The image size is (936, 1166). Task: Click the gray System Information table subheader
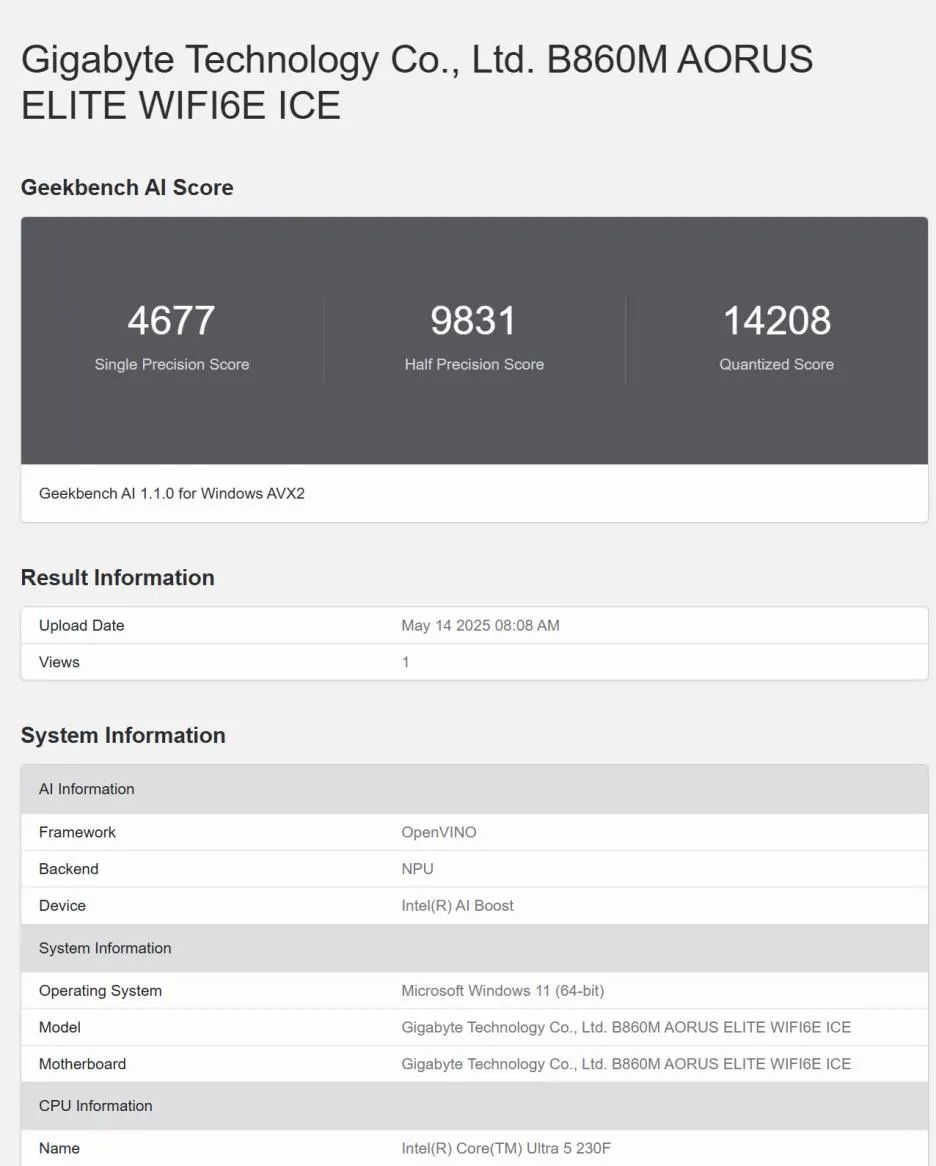(x=474, y=948)
